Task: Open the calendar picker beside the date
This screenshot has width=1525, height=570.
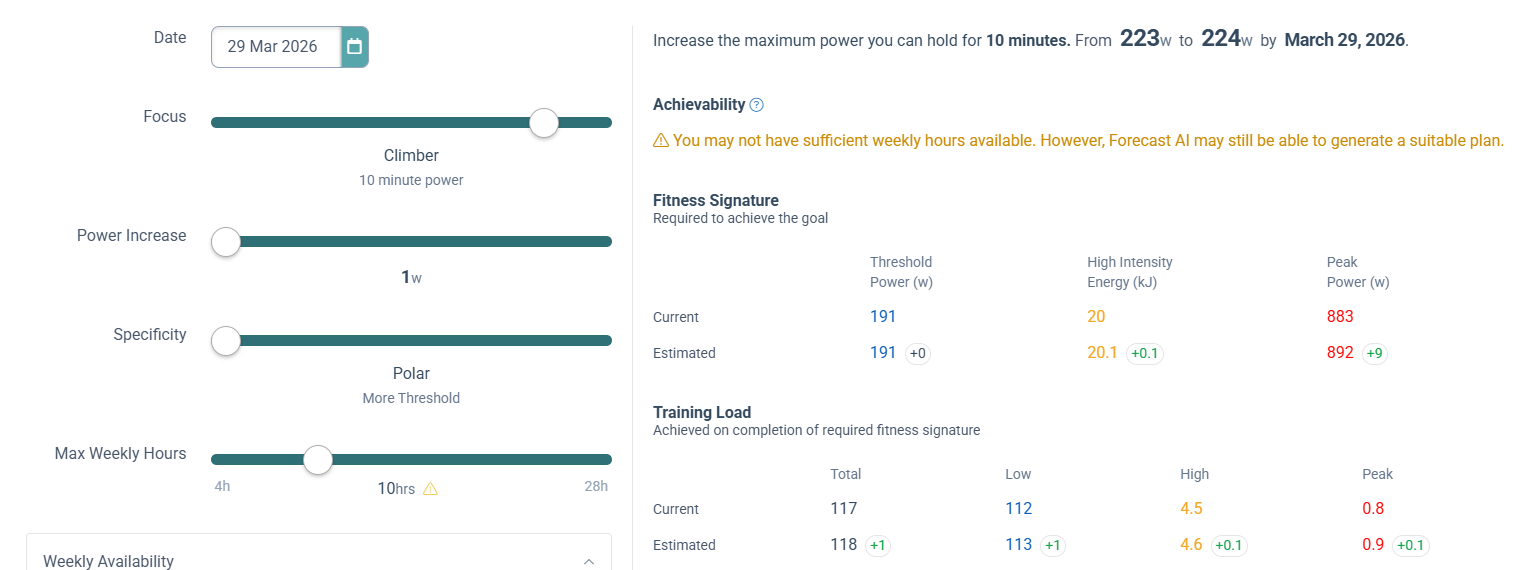Action: (x=354, y=47)
